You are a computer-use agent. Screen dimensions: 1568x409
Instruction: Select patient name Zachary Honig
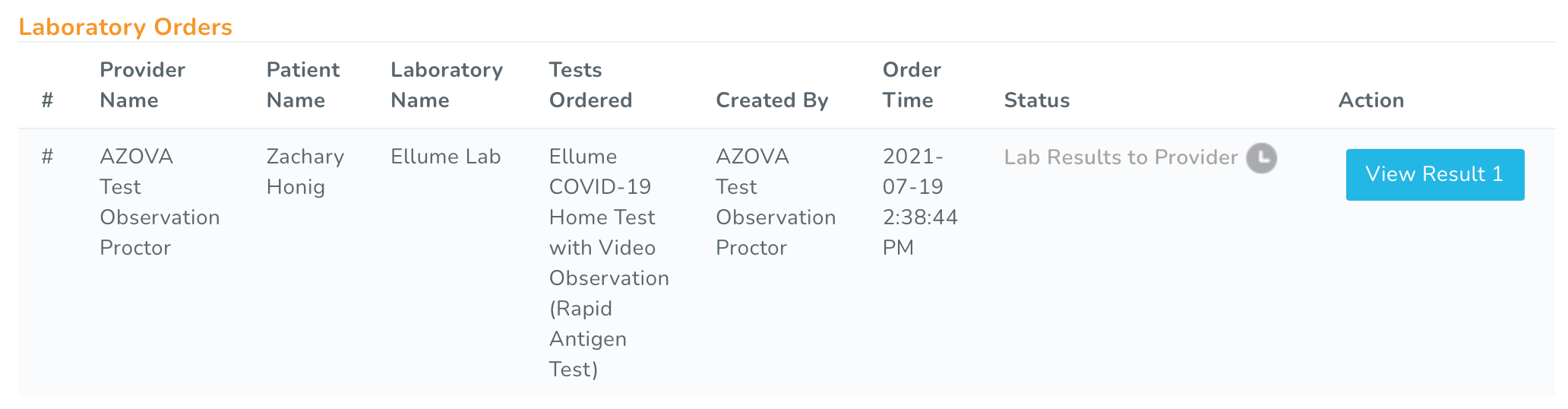pyautogui.click(x=305, y=172)
